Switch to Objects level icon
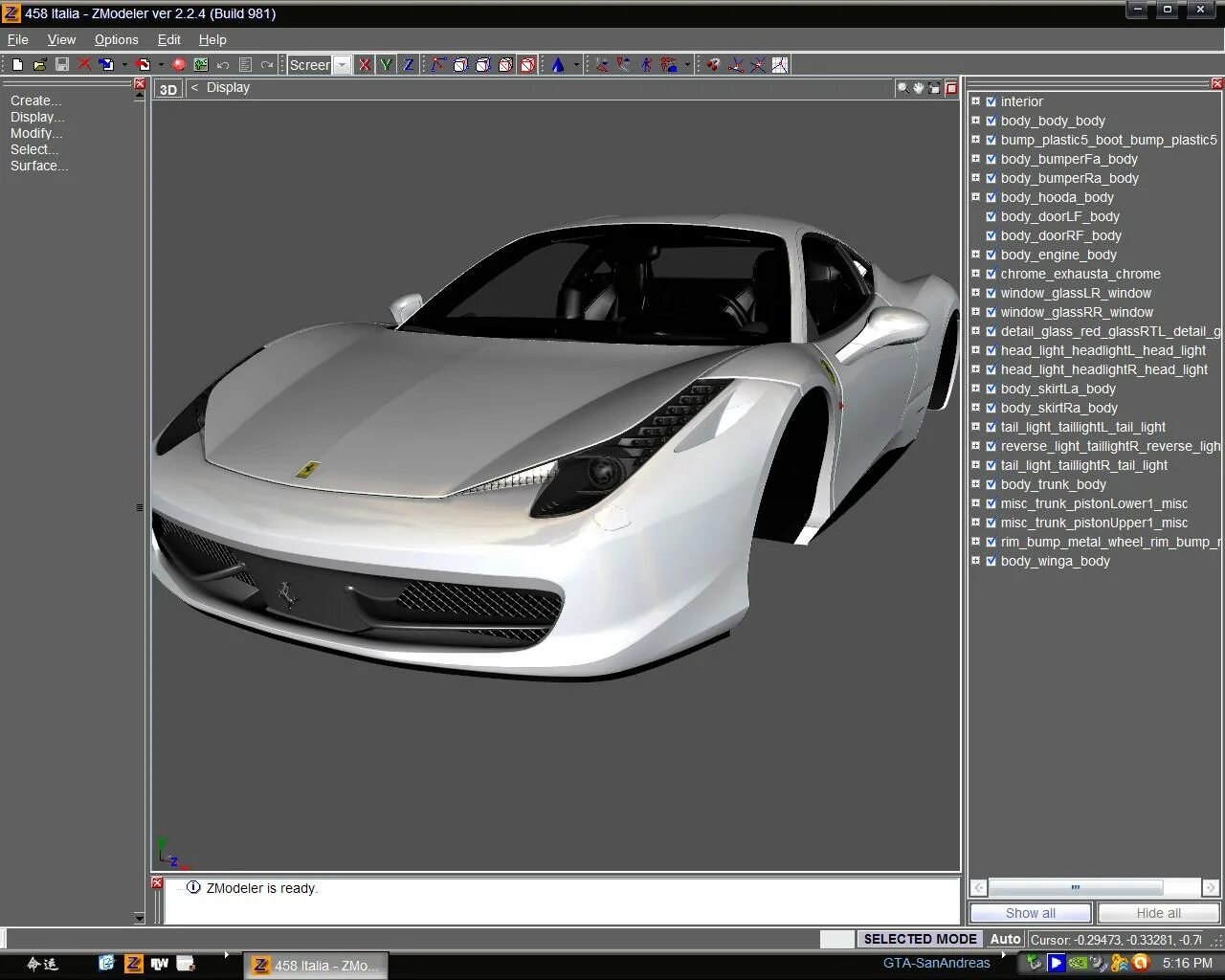Viewport: 1225px width, 980px height. (x=505, y=65)
